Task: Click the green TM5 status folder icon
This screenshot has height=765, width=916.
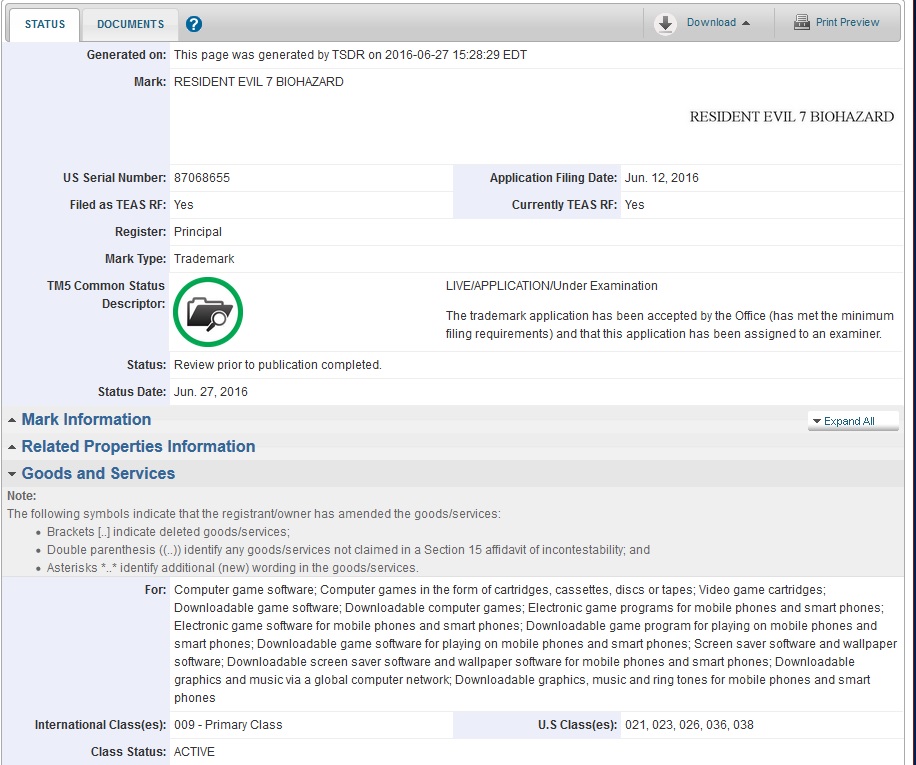Action: click(x=208, y=313)
